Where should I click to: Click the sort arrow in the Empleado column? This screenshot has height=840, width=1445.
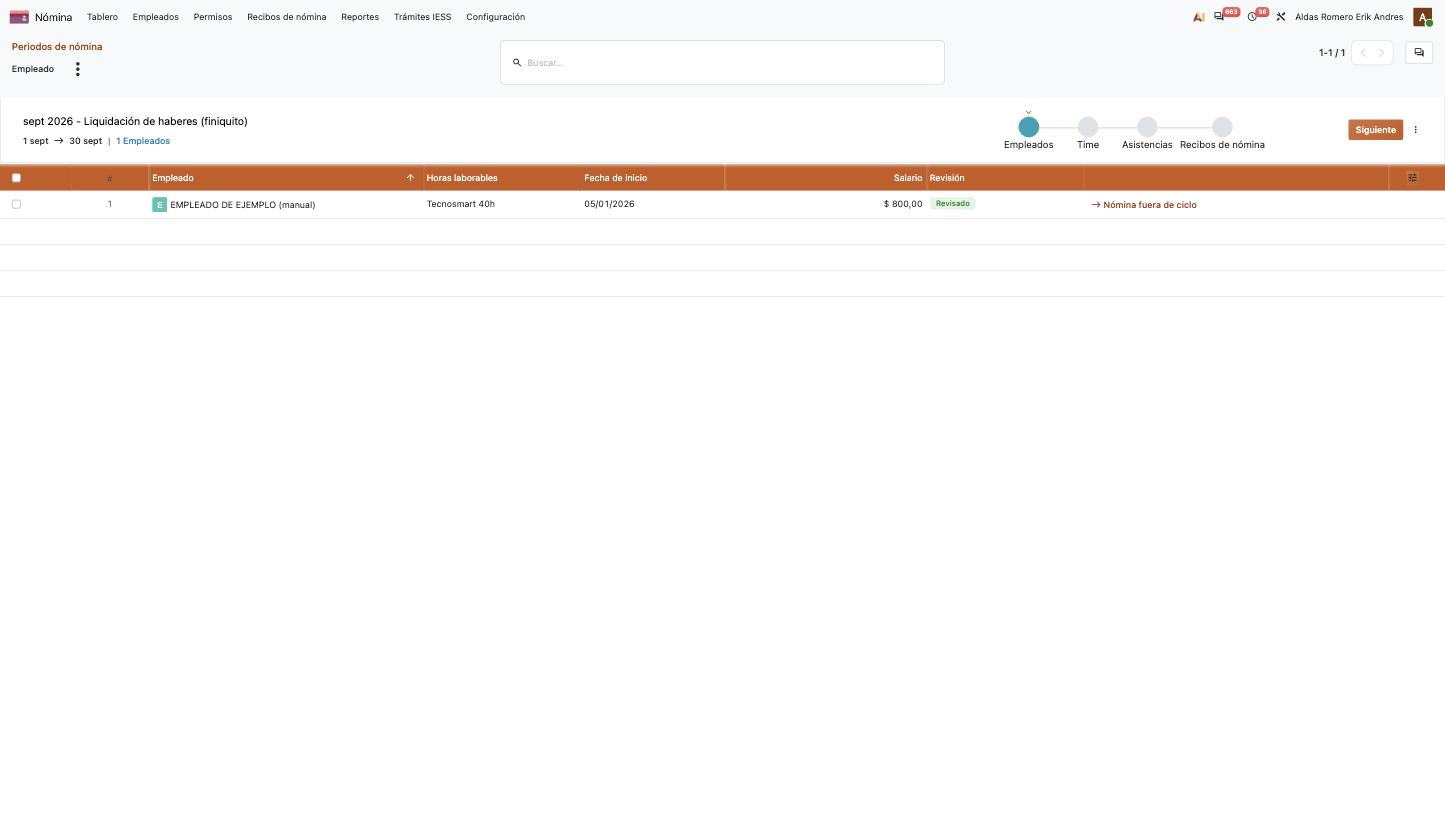click(x=410, y=178)
